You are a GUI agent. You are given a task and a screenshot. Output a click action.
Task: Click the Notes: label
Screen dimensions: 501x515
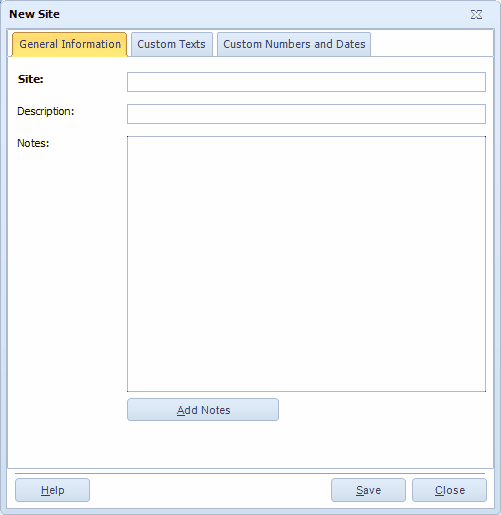point(33,143)
